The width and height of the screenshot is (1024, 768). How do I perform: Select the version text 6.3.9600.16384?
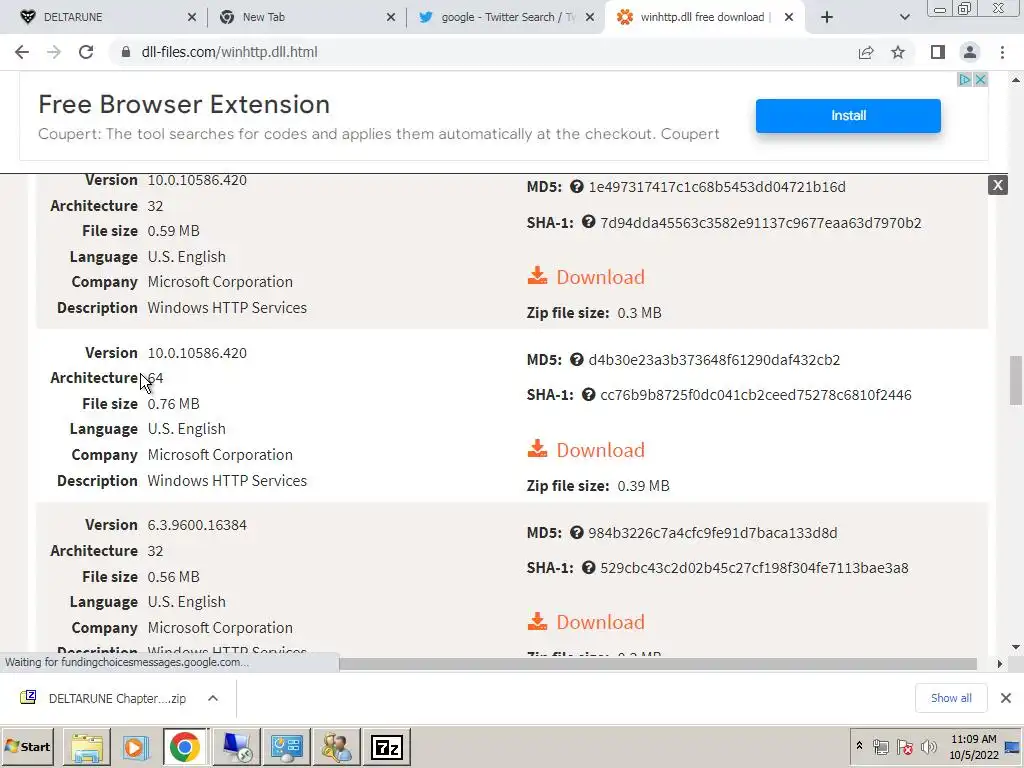197,525
